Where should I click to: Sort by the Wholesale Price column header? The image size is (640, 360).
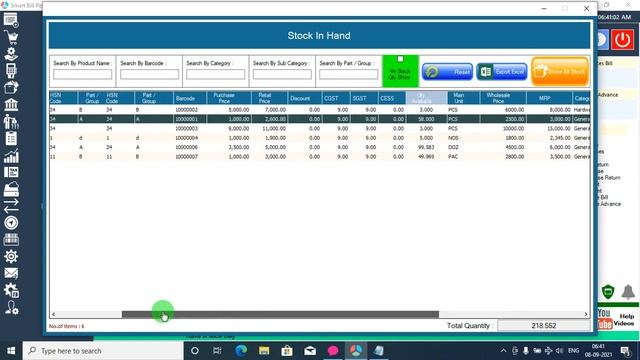[503, 98]
